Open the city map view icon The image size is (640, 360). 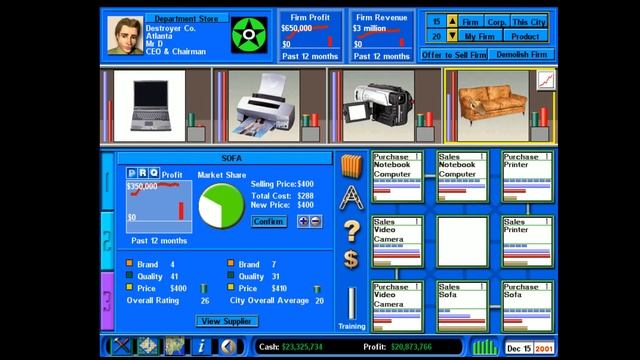pos(147,347)
